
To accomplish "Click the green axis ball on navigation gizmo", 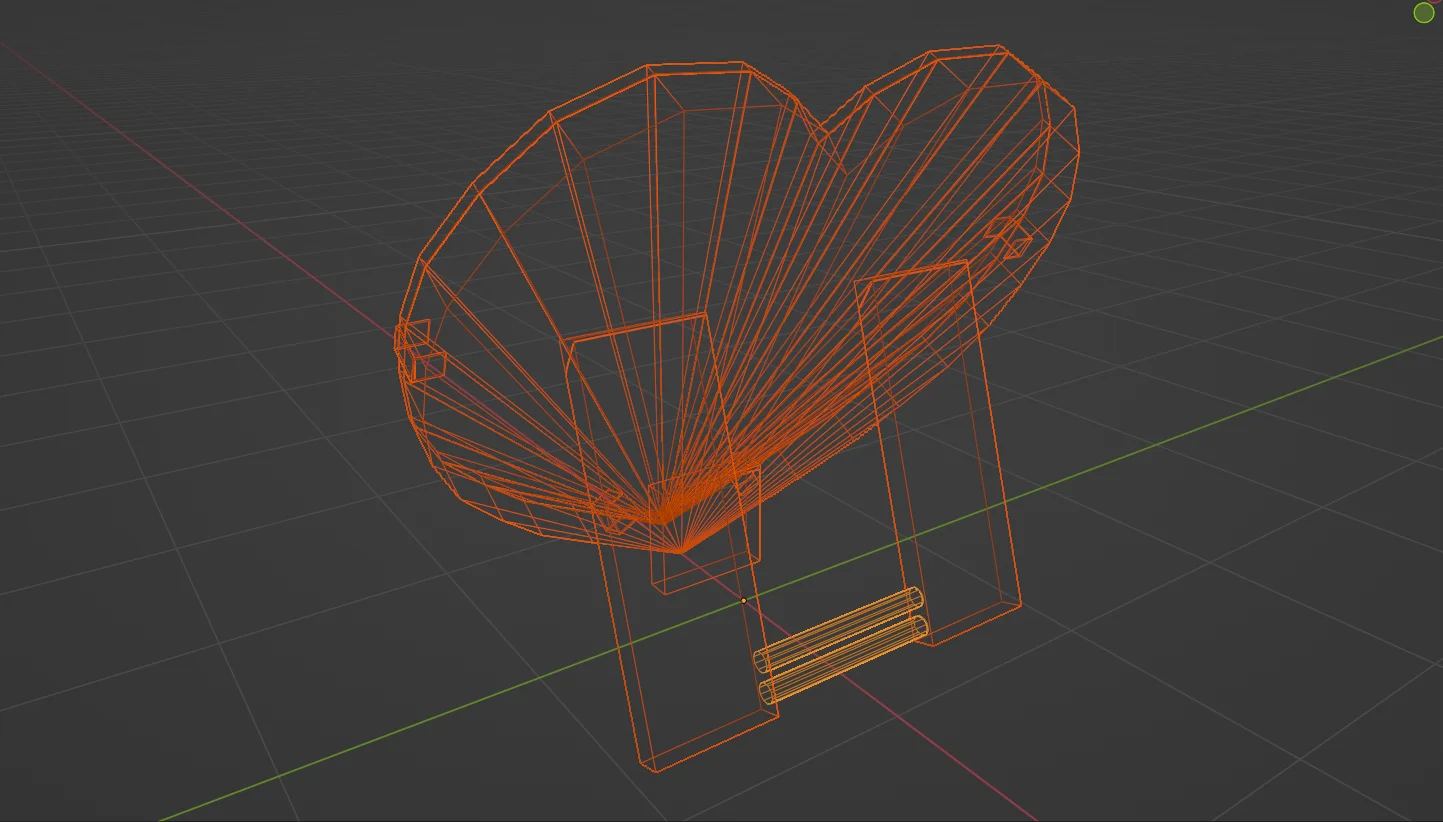I will click(1422, 12).
